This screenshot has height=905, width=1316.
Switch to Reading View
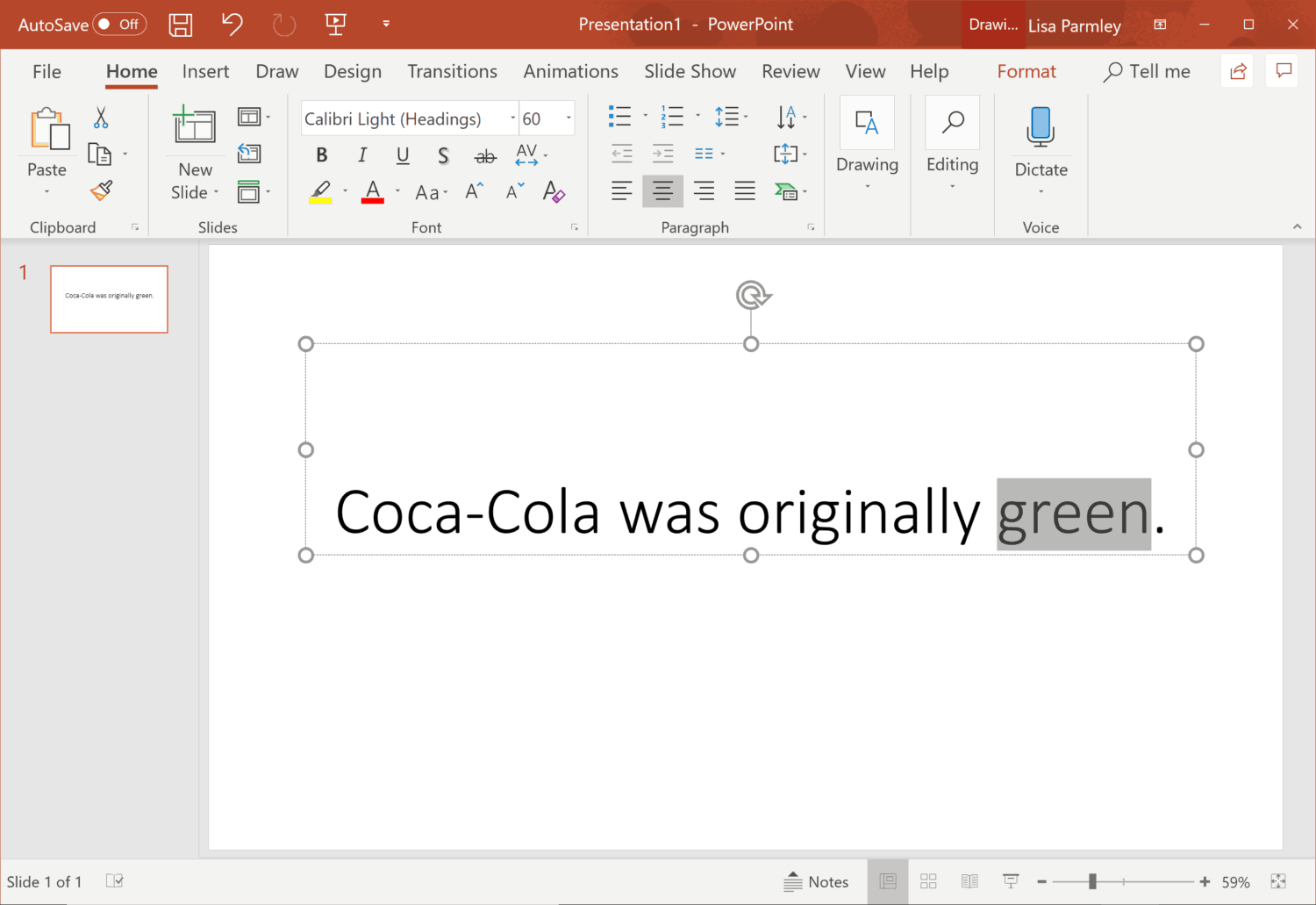969,881
